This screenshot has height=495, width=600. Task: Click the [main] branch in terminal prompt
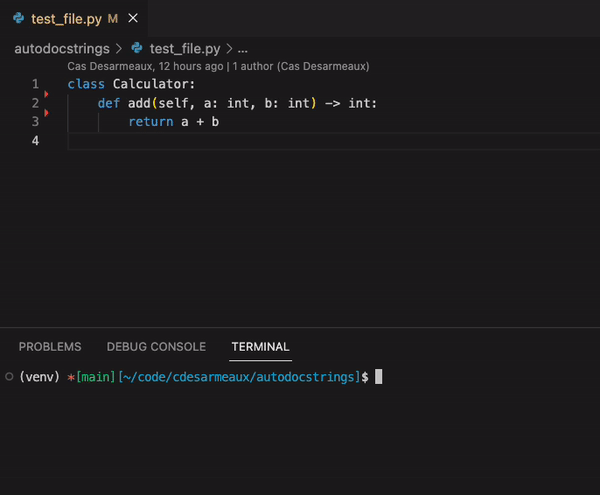(x=96, y=377)
